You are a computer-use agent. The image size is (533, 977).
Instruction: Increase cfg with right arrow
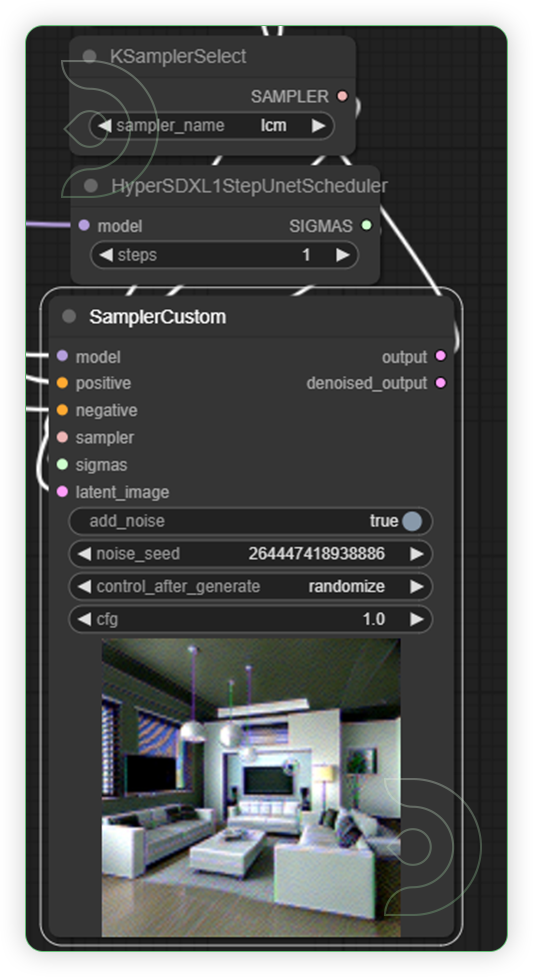[416, 619]
